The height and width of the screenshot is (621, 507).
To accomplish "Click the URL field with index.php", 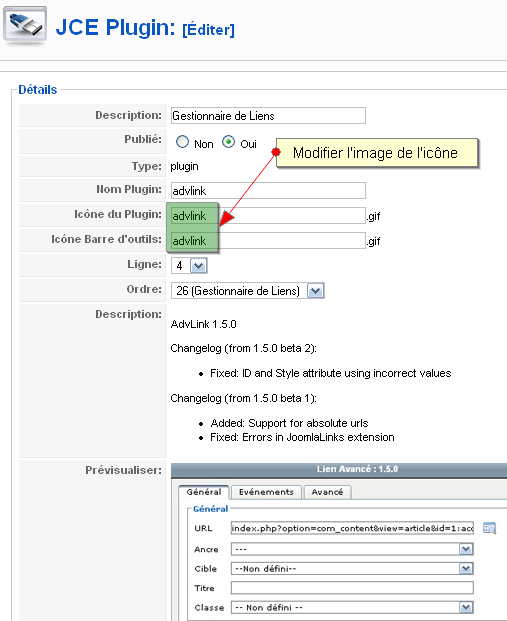I will [352, 528].
